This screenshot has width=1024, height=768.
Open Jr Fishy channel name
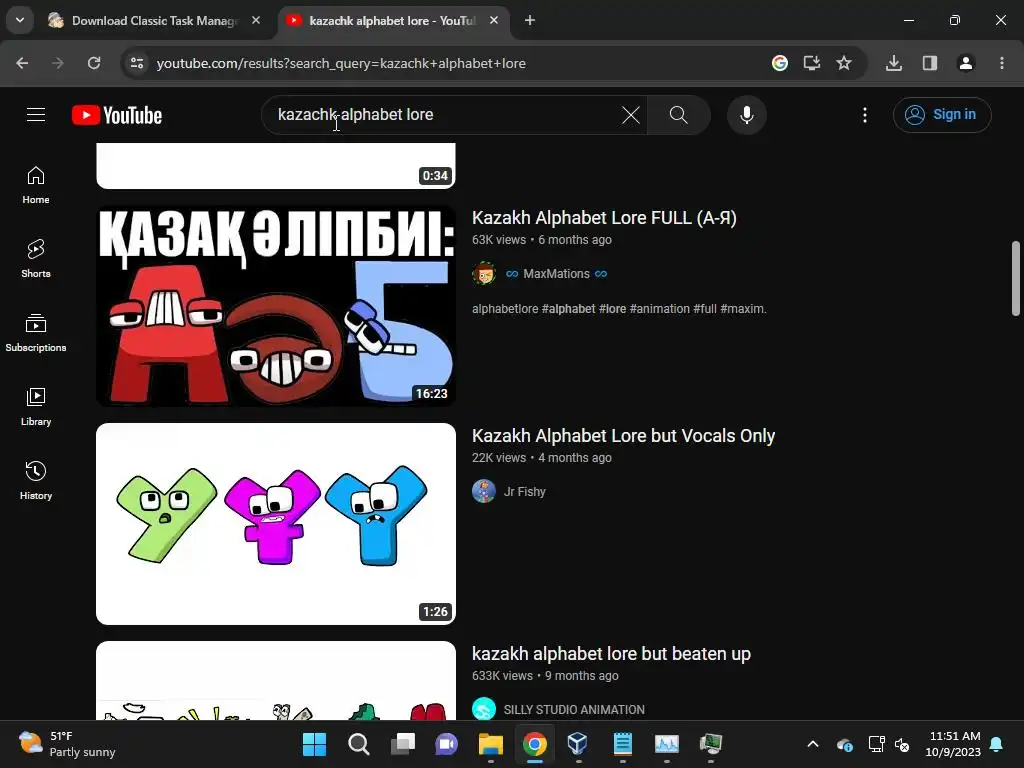524,492
